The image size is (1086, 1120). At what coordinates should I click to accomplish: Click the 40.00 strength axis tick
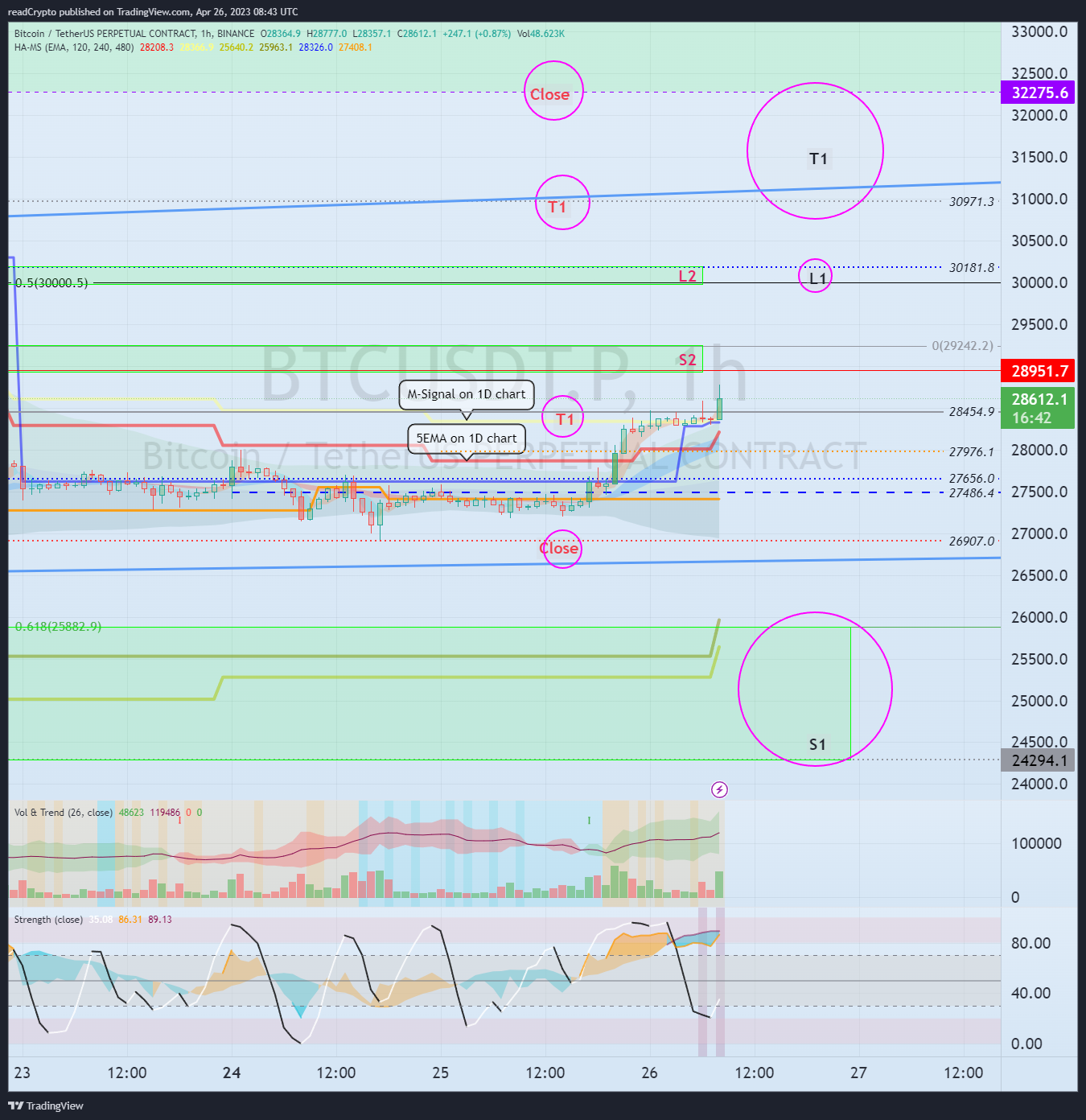coord(1031,994)
